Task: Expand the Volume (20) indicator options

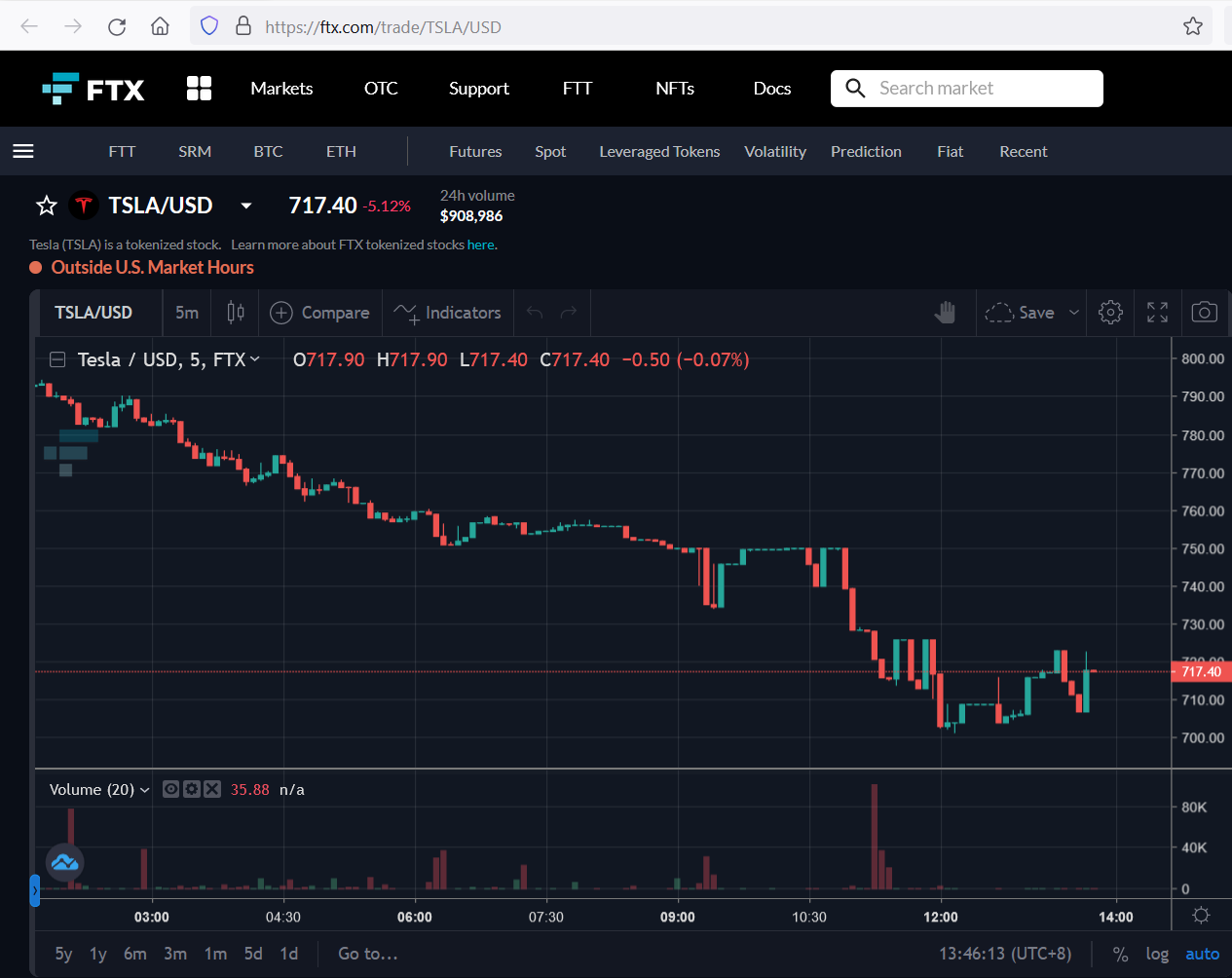Action: [145, 790]
